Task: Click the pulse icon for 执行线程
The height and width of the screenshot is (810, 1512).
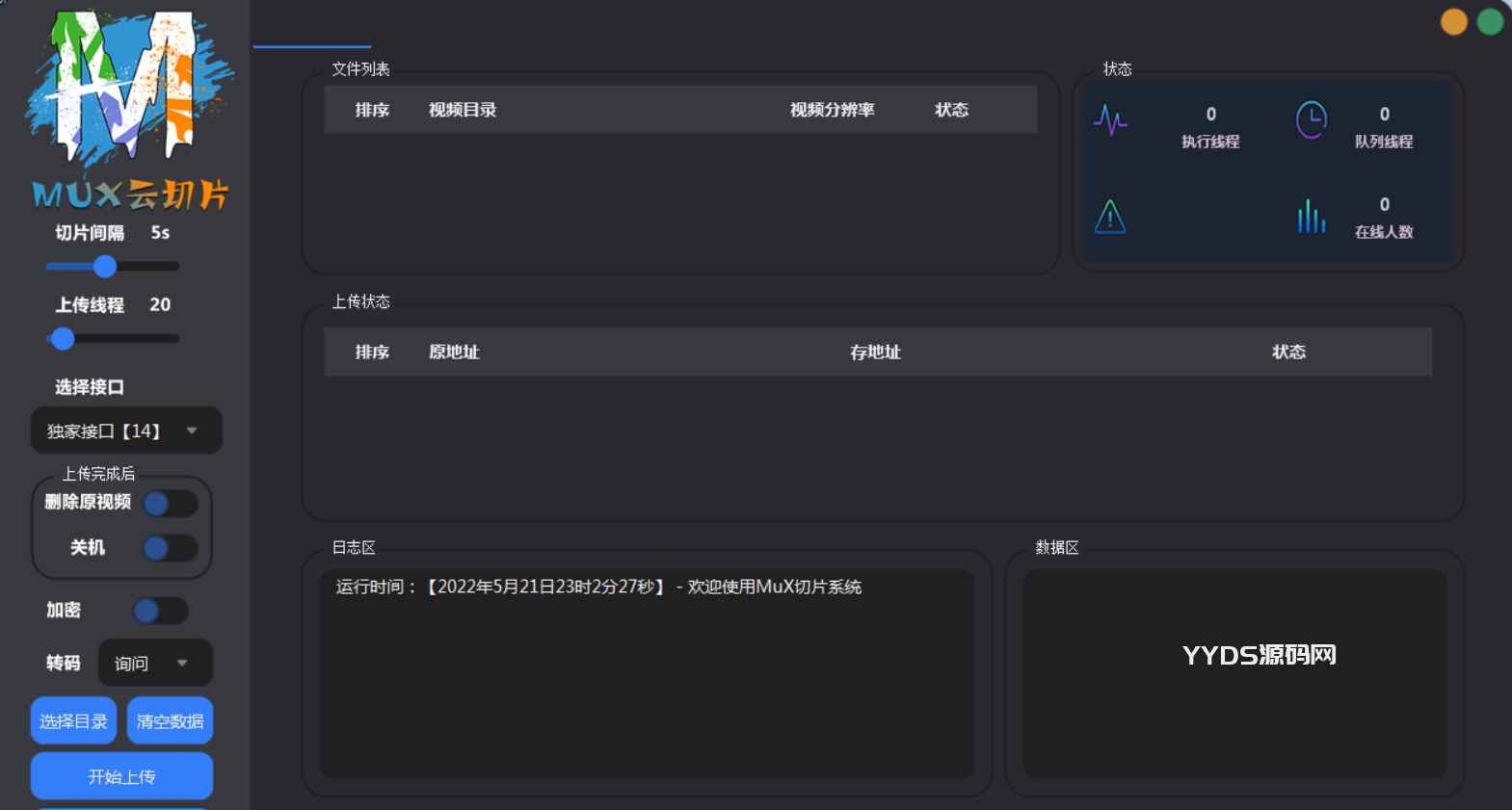Action: [1110, 120]
